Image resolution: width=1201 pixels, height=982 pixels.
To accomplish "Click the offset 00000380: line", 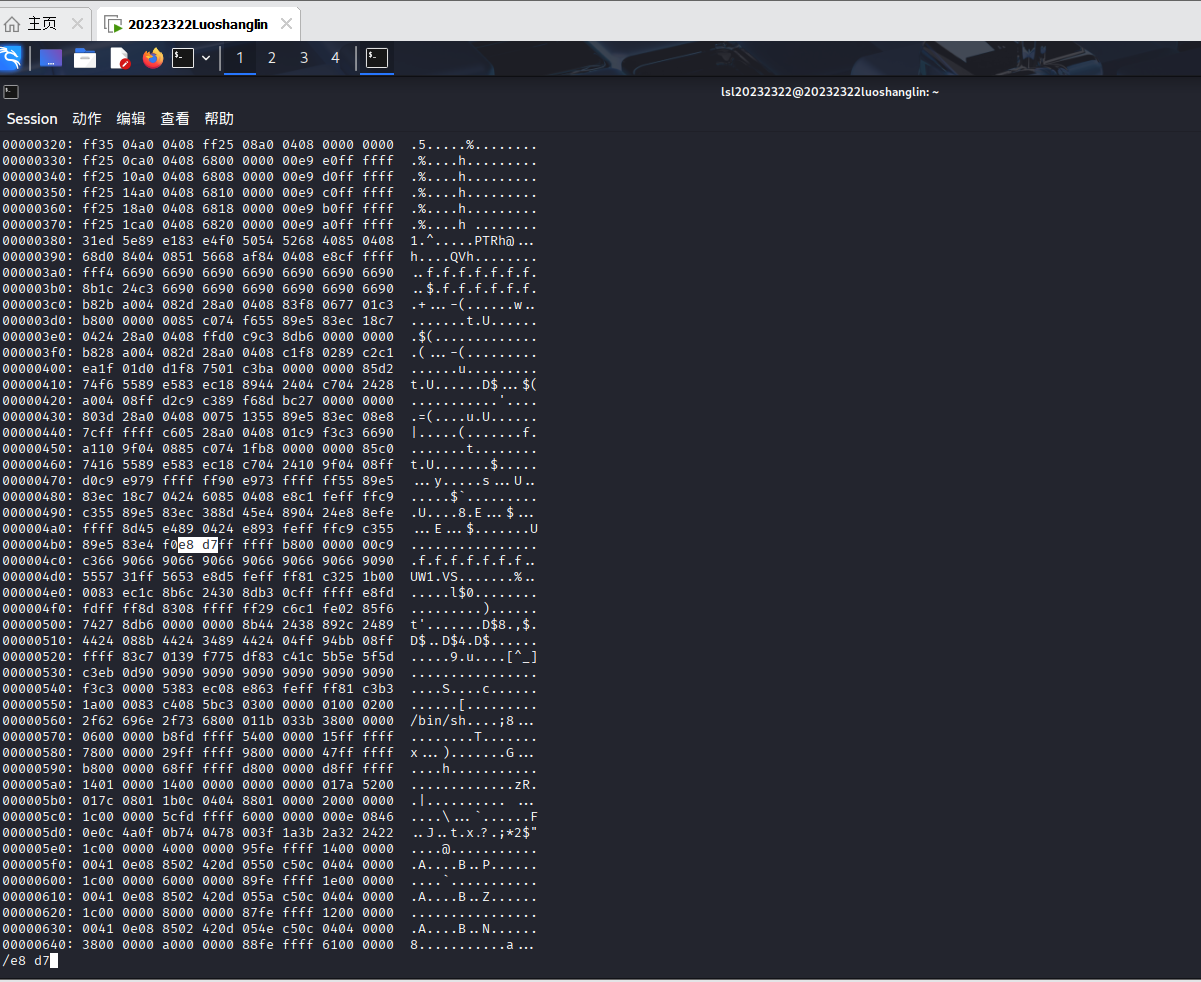I will [269, 241].
